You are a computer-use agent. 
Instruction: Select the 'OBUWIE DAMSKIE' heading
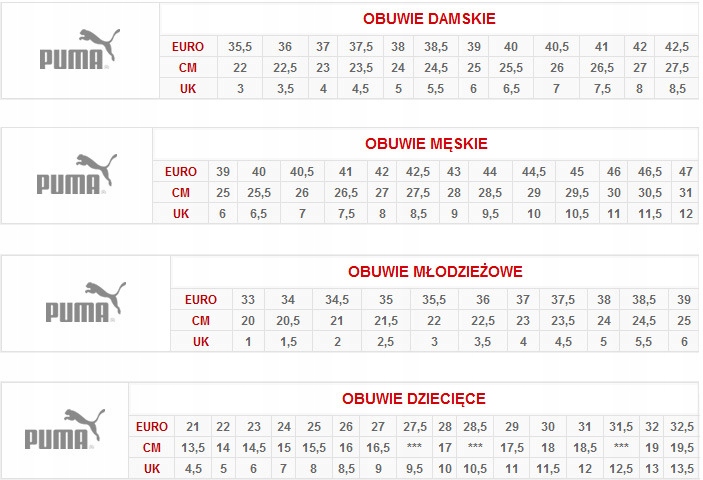click(429, 19)
